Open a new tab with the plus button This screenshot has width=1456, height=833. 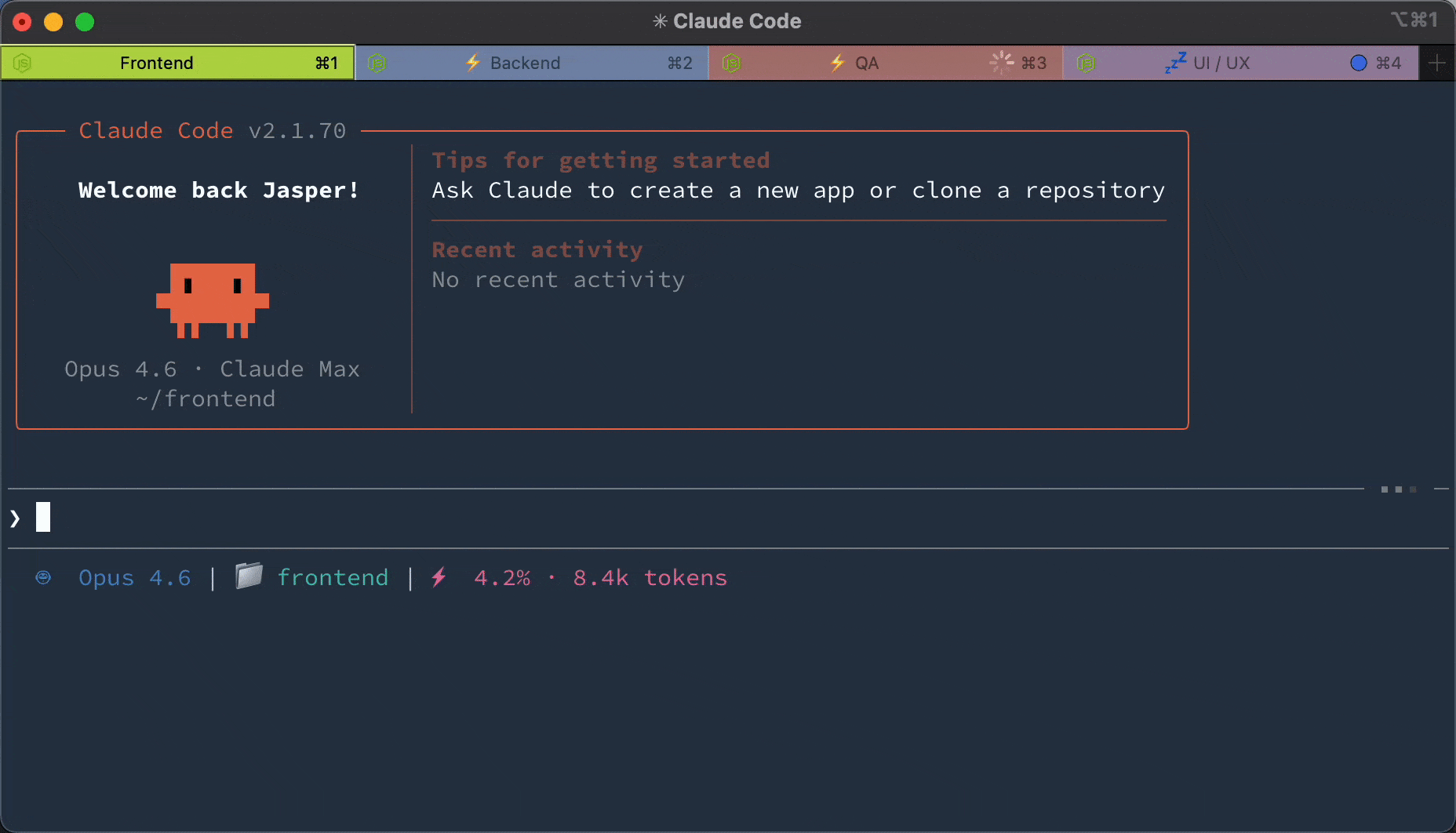1437,63
